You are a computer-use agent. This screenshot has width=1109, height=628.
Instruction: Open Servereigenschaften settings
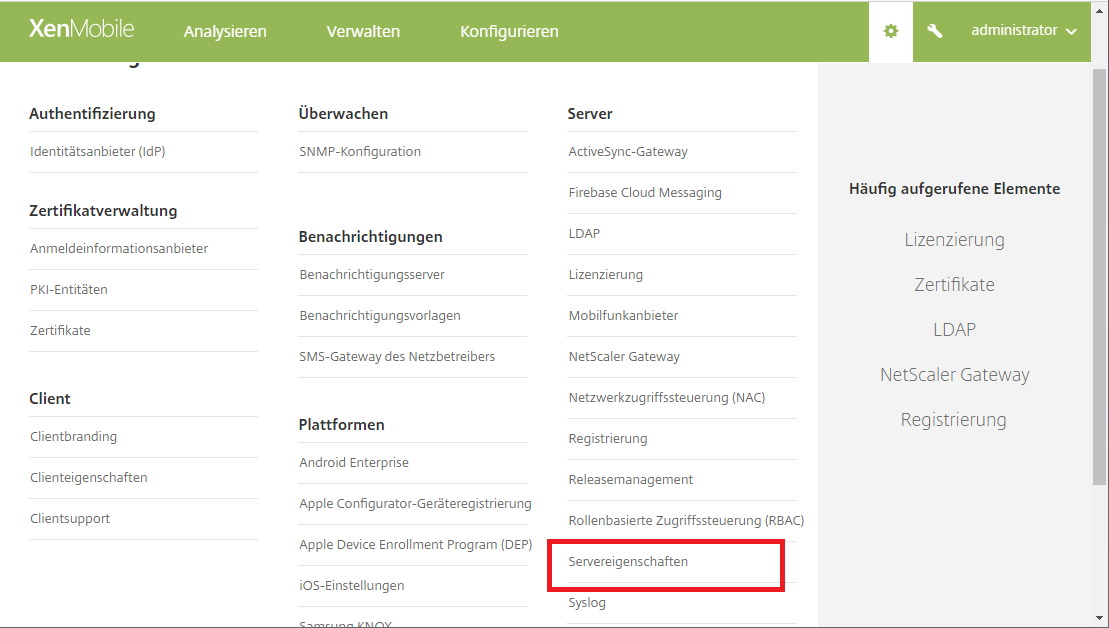pos(628,562)
